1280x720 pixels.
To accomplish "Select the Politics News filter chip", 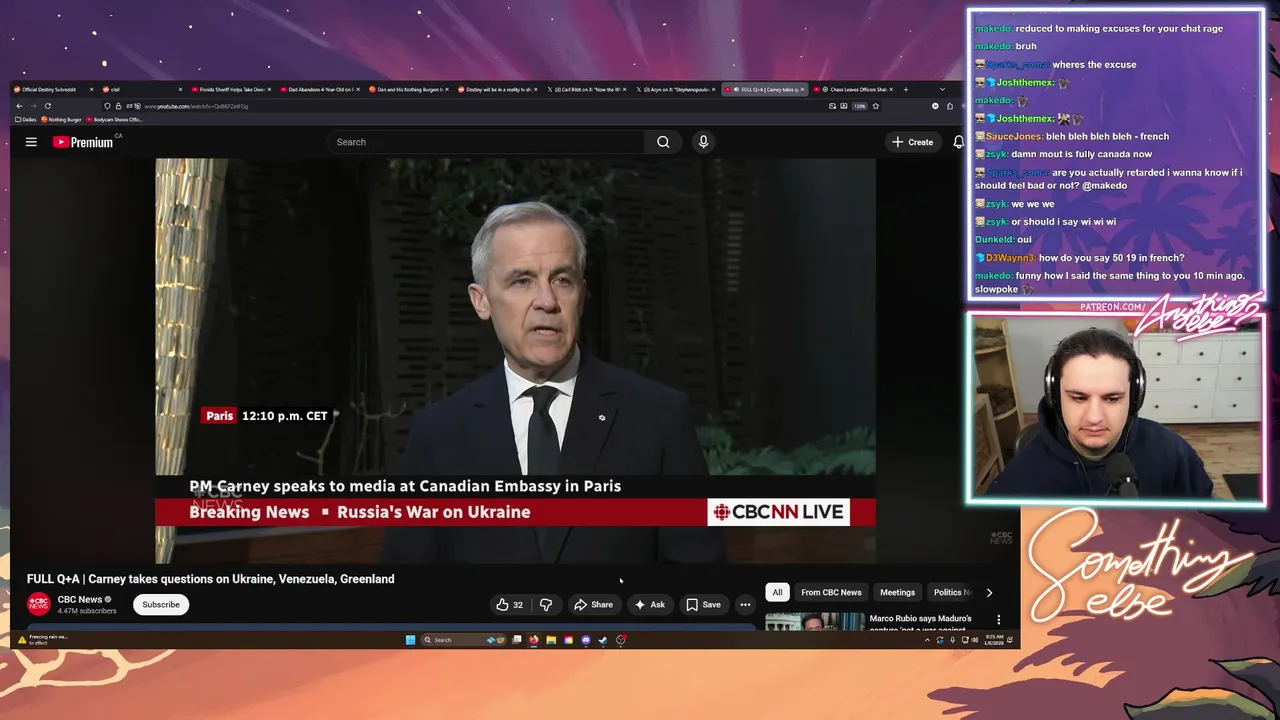I will point(951,592).
